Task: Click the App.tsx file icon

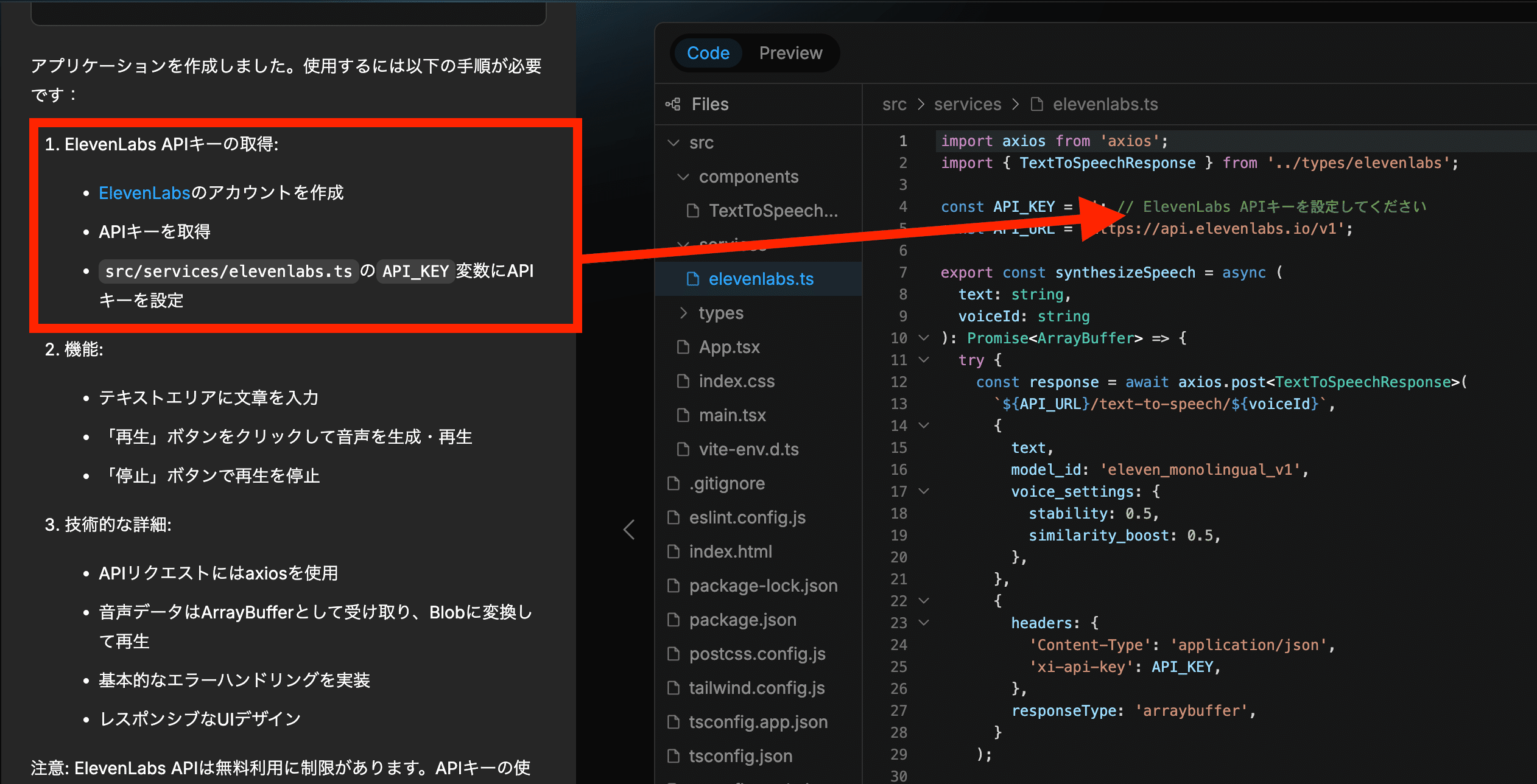Action: point(683,347)
